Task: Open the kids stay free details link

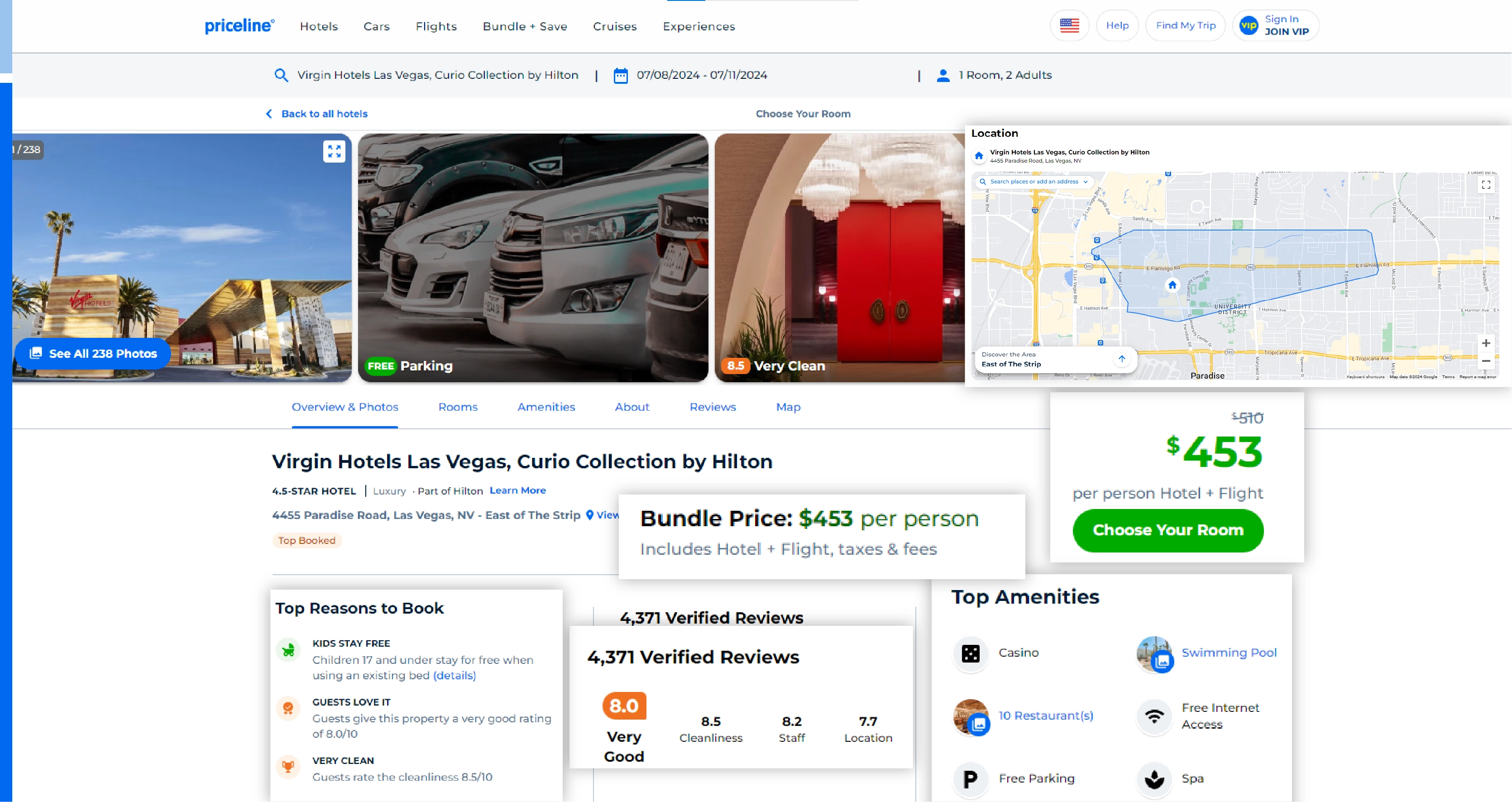Action: click(455, 675)
